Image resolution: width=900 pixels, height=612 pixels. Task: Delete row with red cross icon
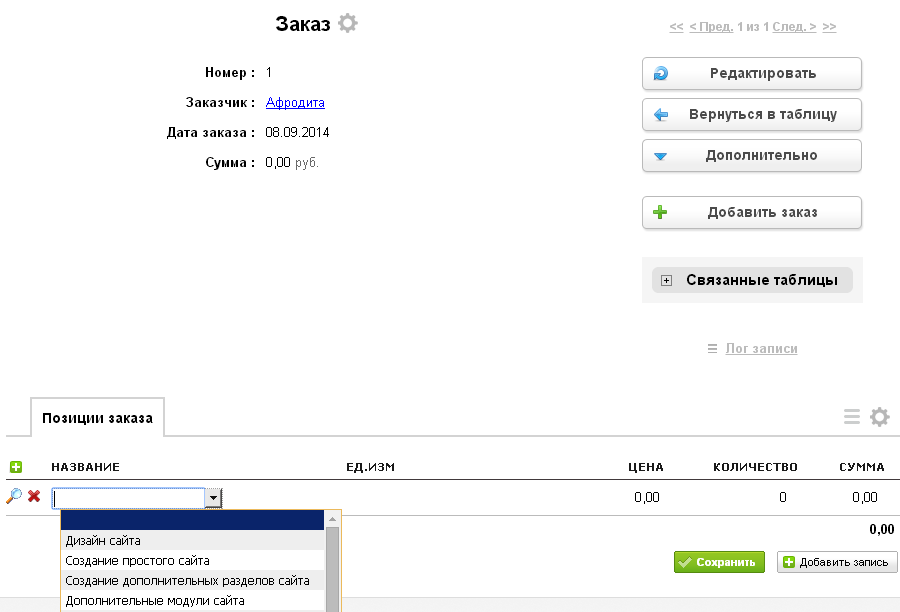click(34, 496)
